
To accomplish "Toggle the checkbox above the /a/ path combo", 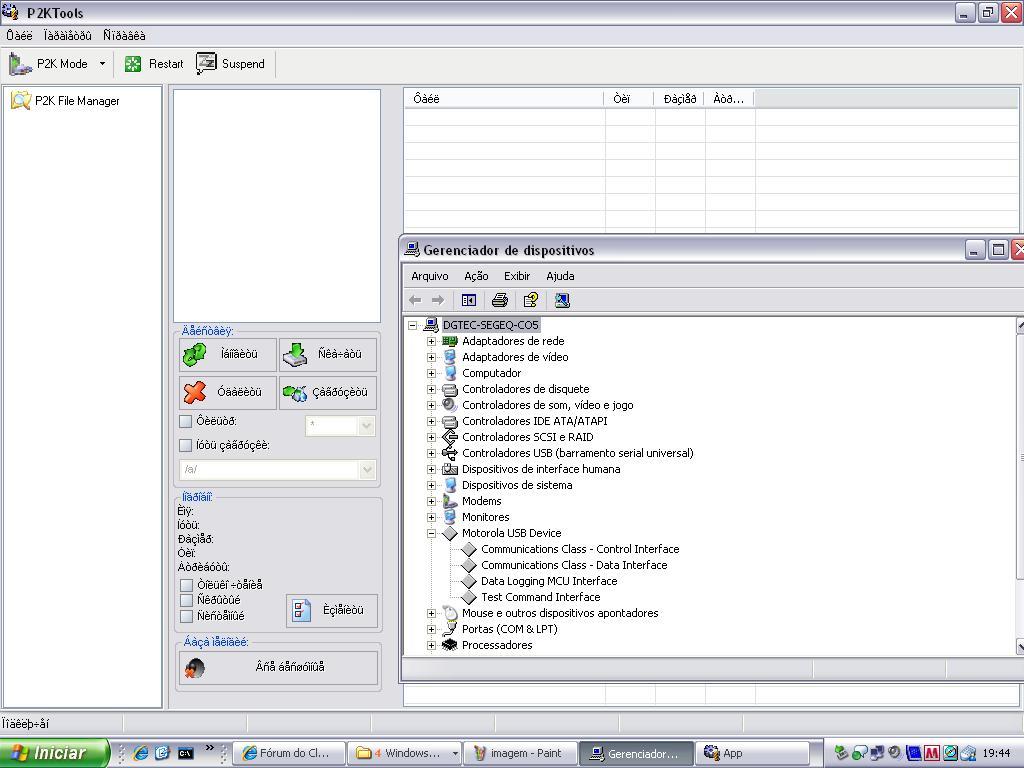I will [x=185, y=445].
